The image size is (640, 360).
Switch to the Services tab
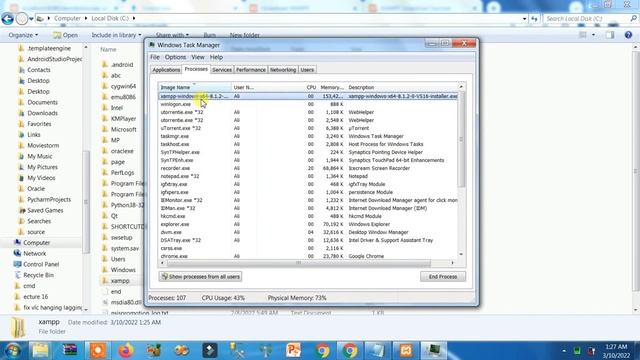(222, 70)
